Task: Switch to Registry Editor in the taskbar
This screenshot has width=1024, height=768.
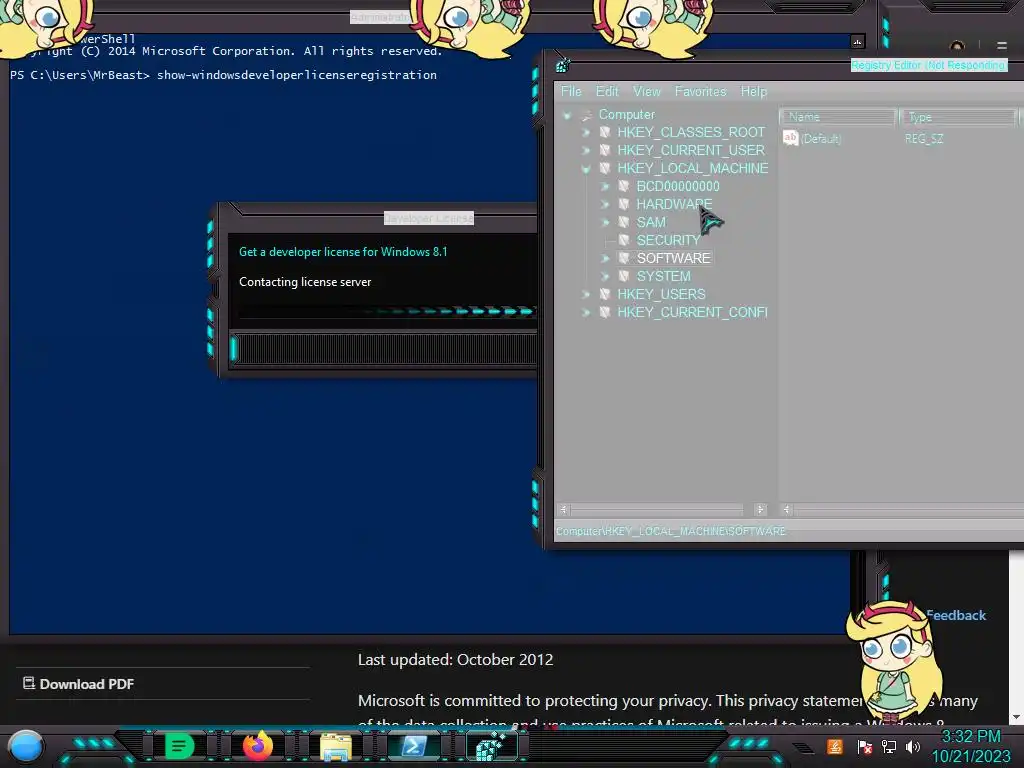Action: tap(491, 746)
